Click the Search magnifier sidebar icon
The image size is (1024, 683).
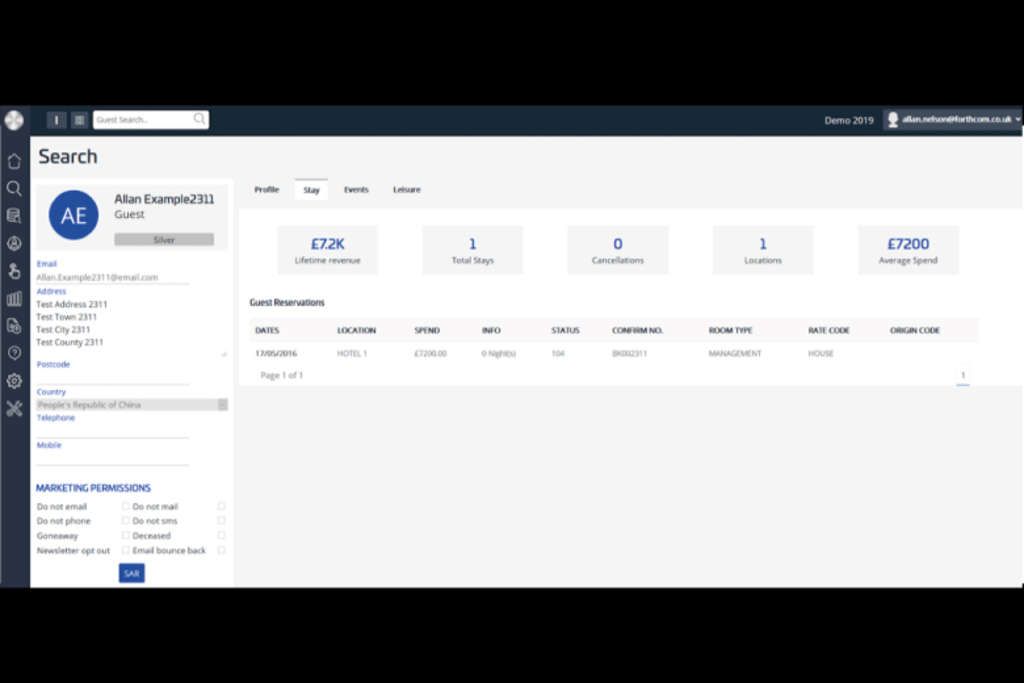tap(14, 188)
